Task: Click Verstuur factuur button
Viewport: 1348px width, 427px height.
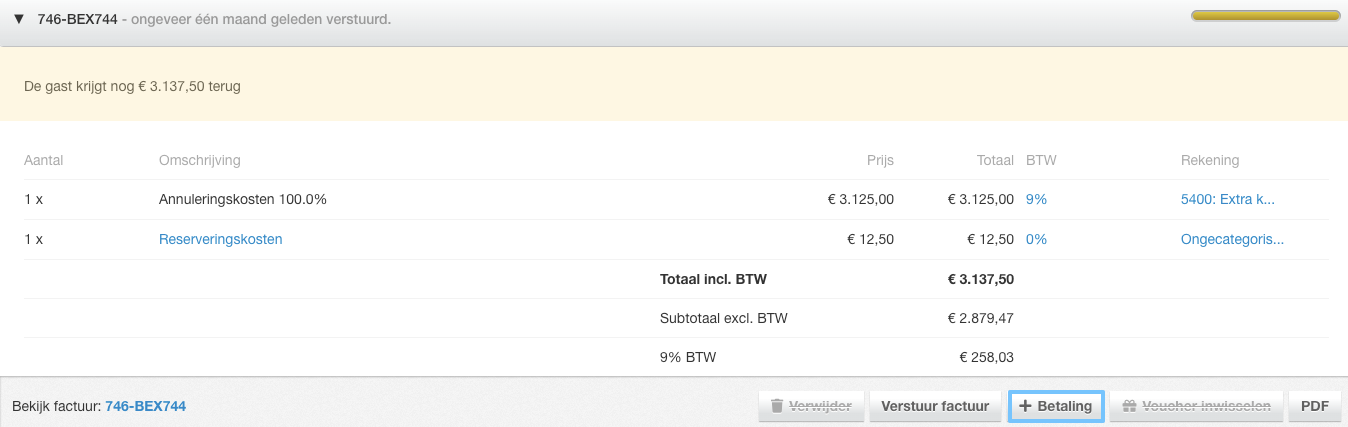Action: (935, 406)
